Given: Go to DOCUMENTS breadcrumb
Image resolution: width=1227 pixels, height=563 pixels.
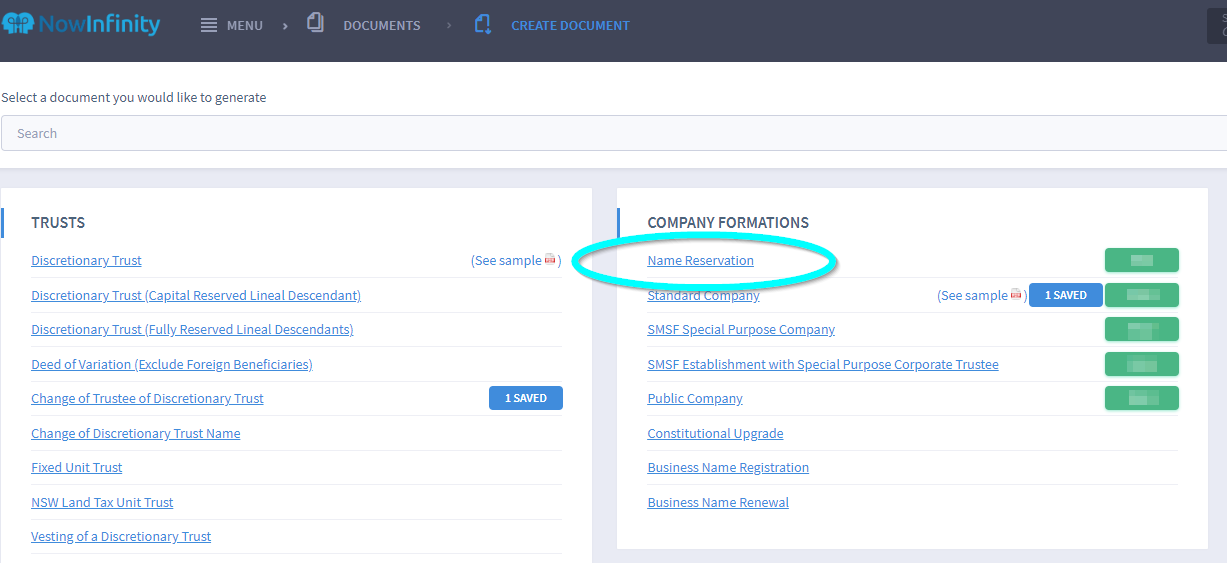Looking at the screenshot, I should click(382, 25).
